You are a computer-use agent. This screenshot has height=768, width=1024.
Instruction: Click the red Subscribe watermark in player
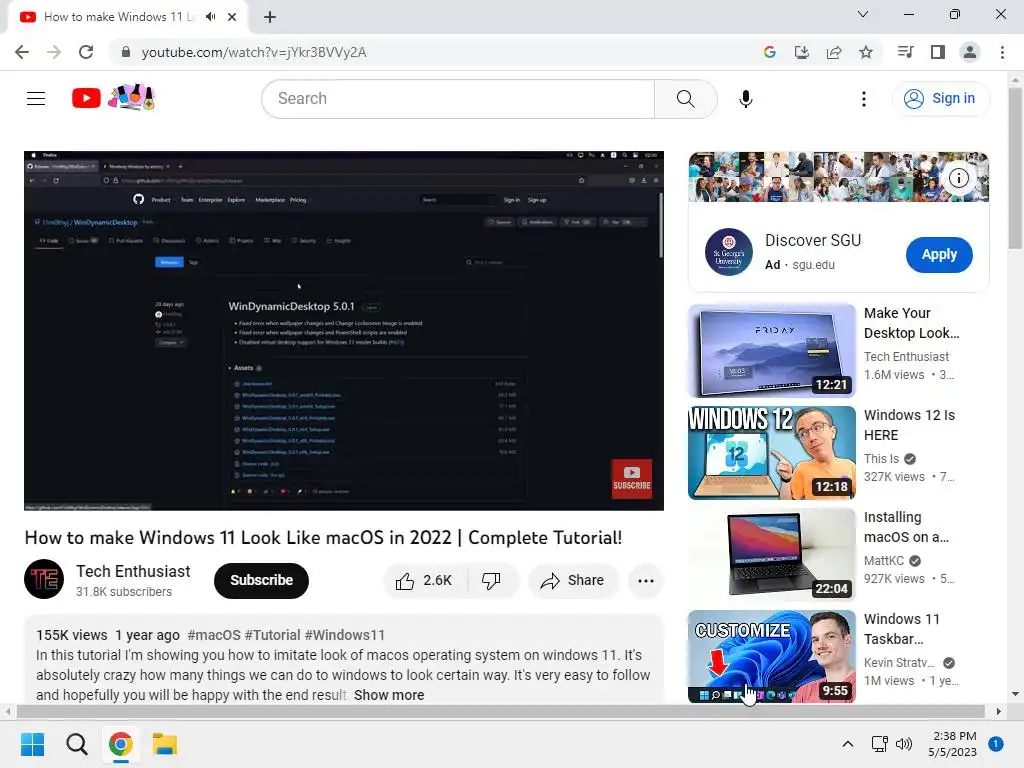pos(632,479)
